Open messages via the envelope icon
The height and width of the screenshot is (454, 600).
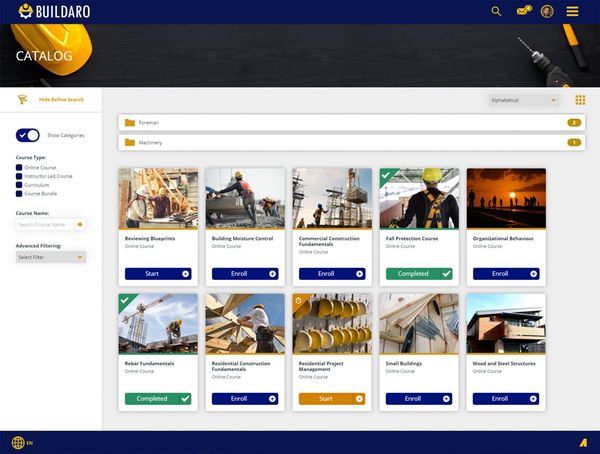tap(523, 10)
